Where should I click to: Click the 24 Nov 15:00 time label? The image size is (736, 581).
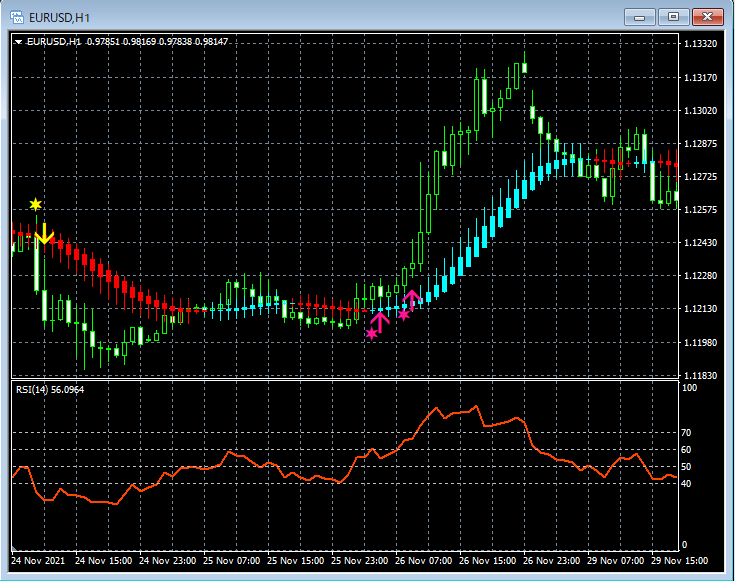click(103, 560)
